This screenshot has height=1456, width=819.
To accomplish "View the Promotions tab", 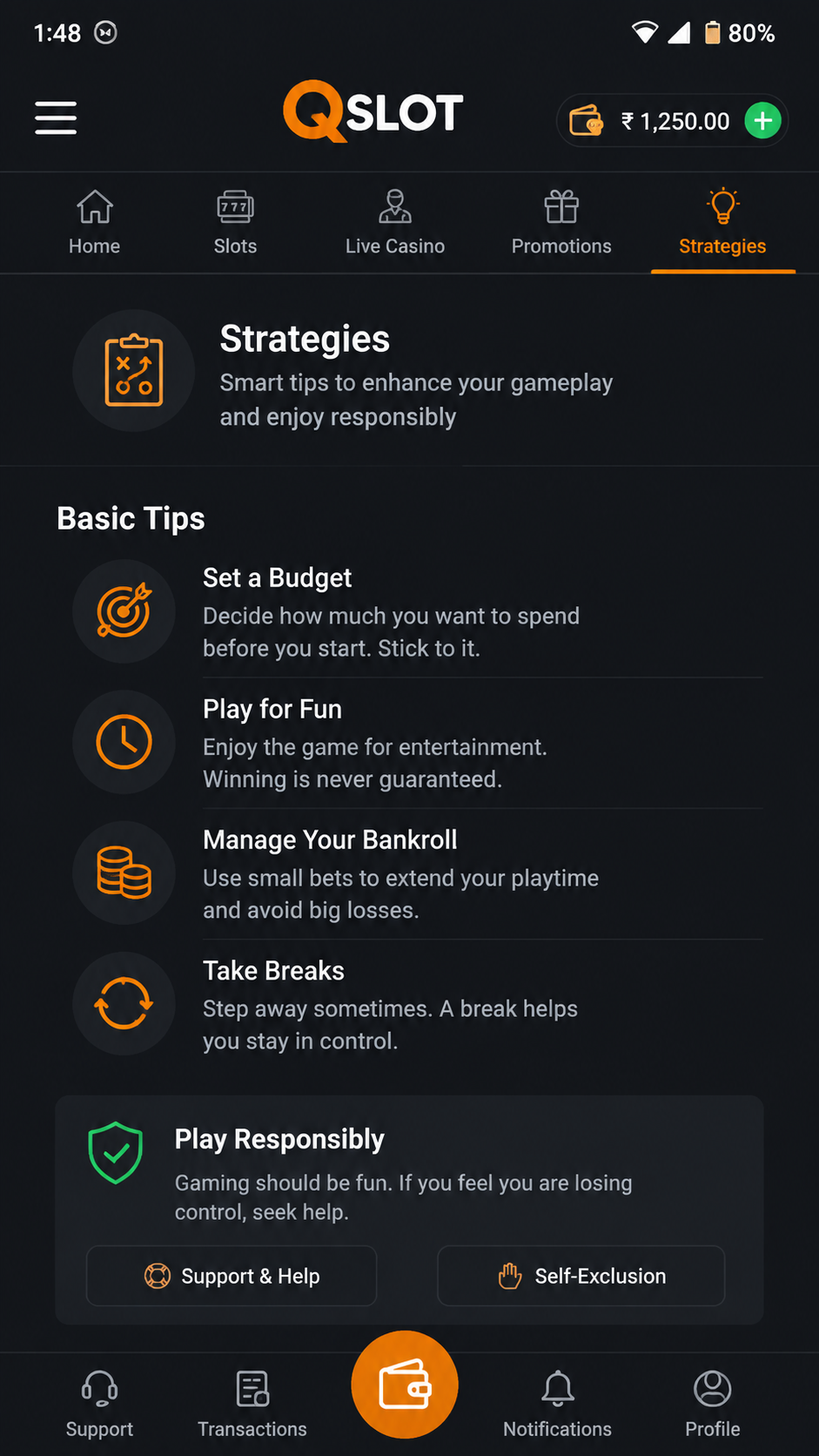I will (x=561, y=223).
